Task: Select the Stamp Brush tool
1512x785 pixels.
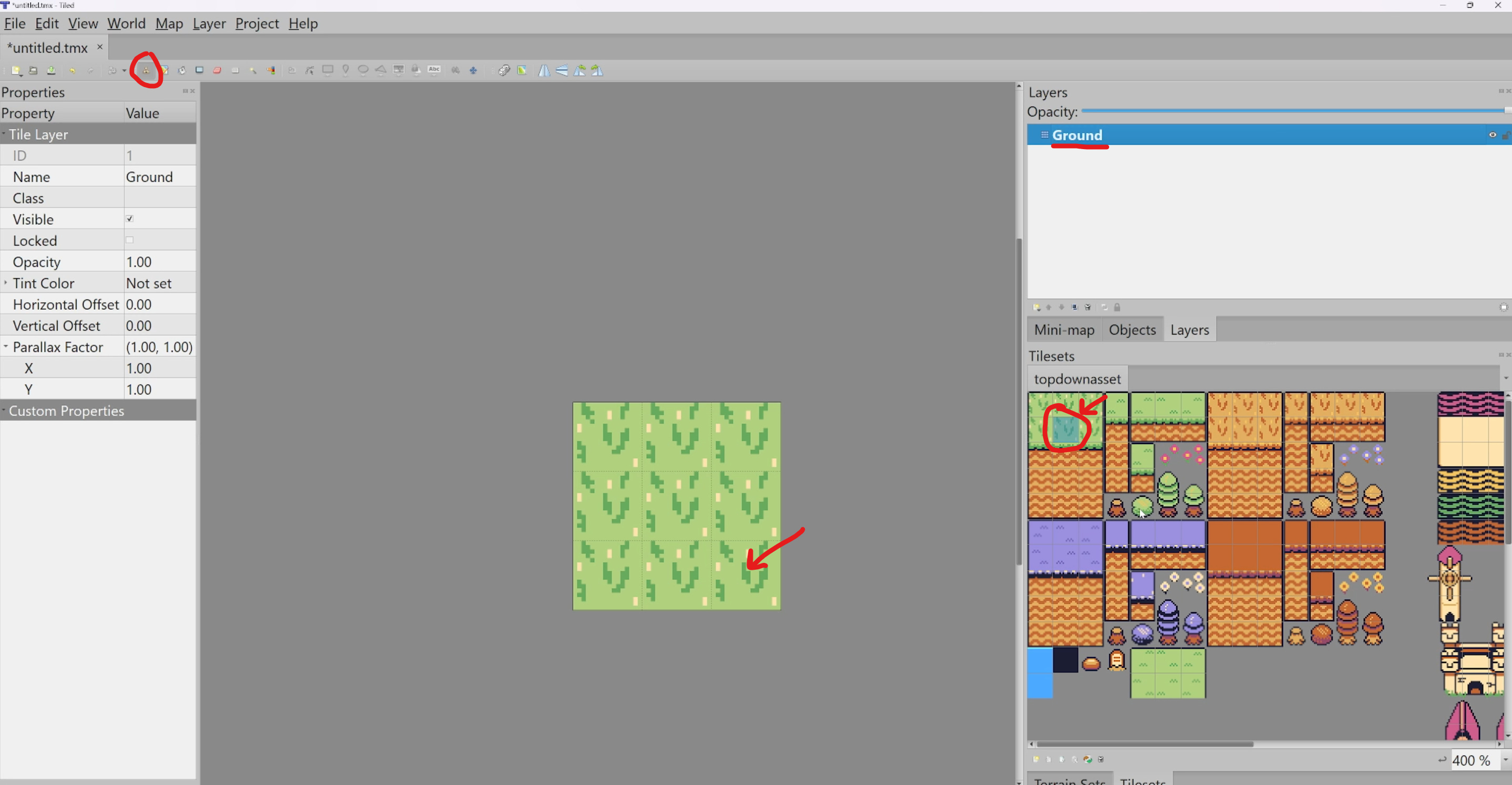Action: pyautogui.click(x=146, y=70)
